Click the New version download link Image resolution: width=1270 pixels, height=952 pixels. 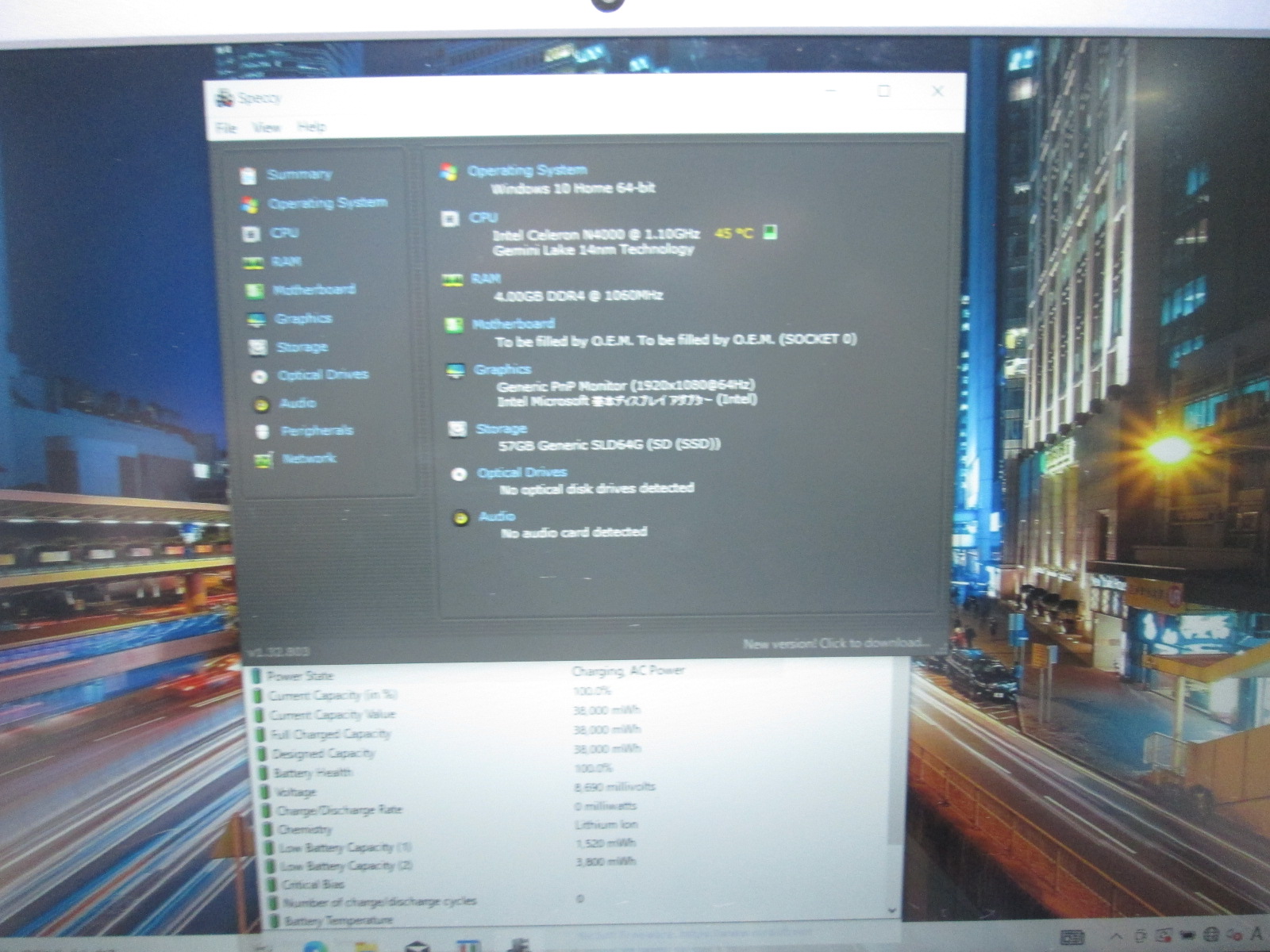tap(833, 643)
